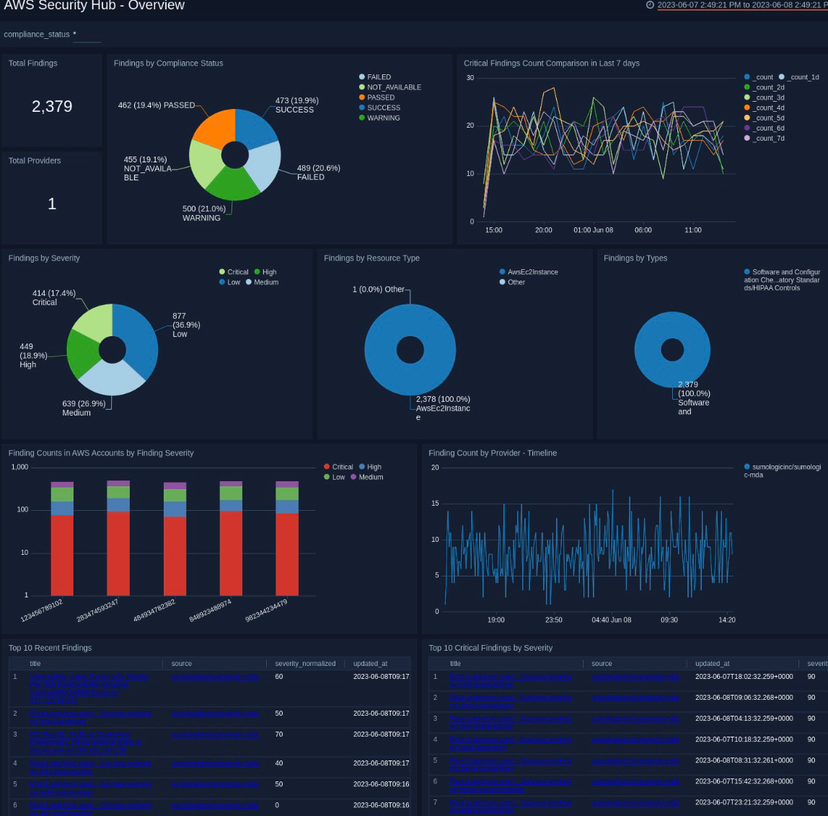Select the bar for account 123456789102

[62, 539]
